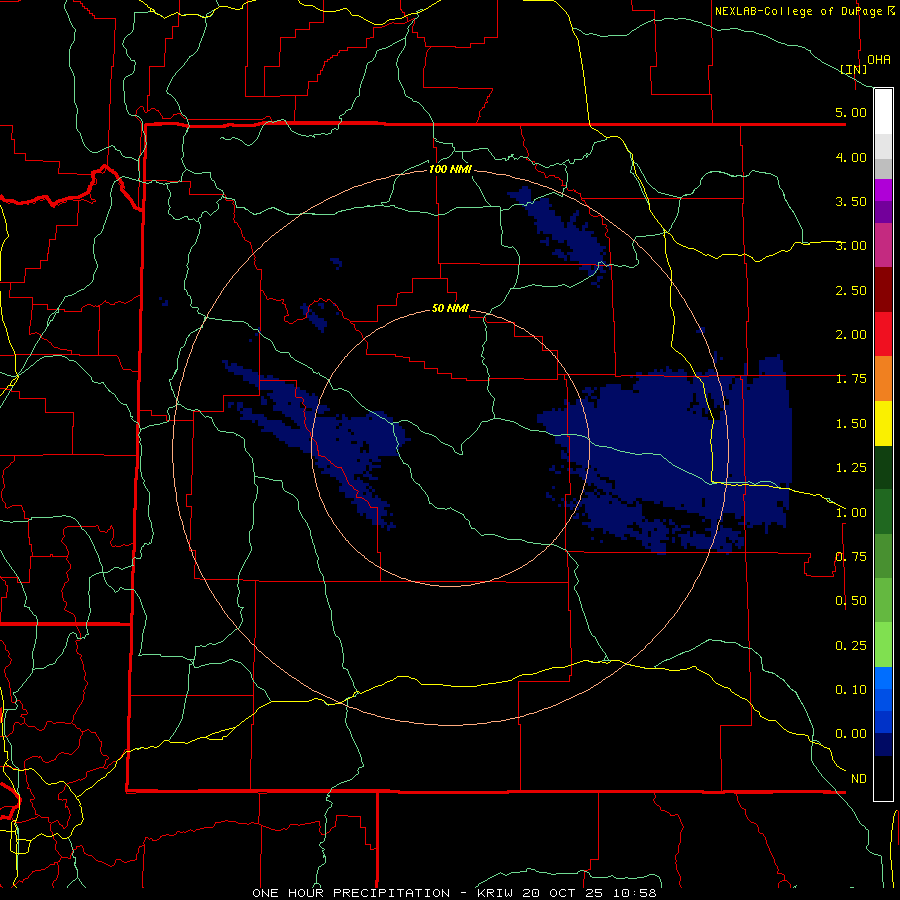Select the 1.75 scale value
Screen dimensions: 900x900
(x=851, y=379)
